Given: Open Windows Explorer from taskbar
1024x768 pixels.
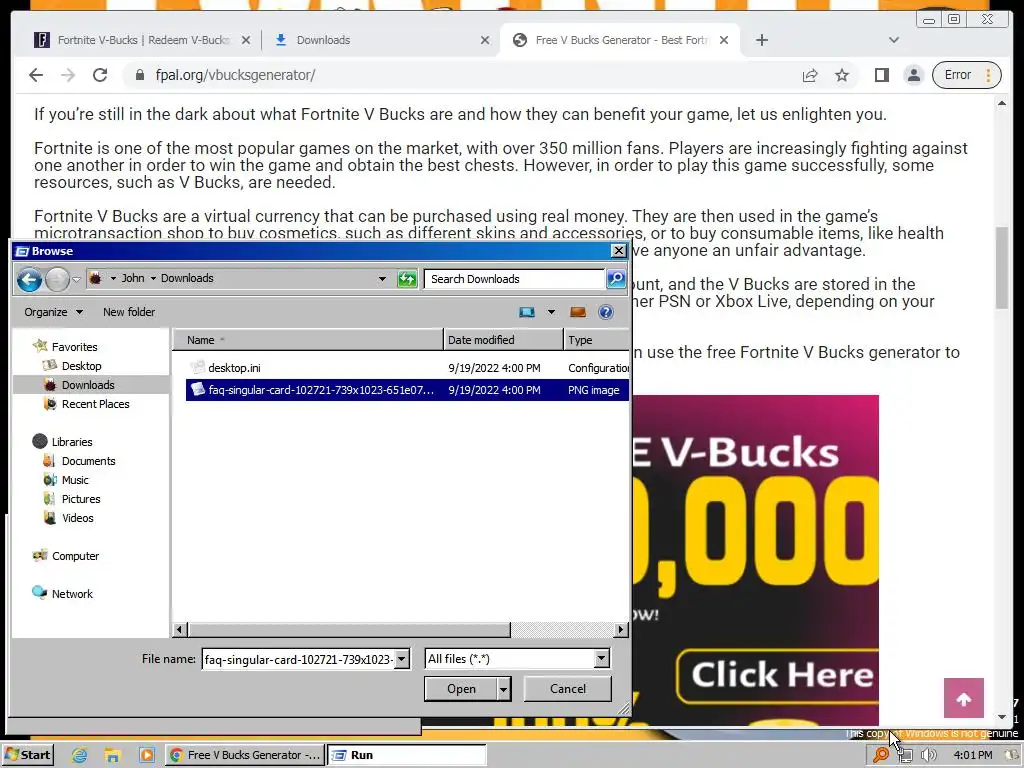Looking at the screenshot, I should [112, 755].
